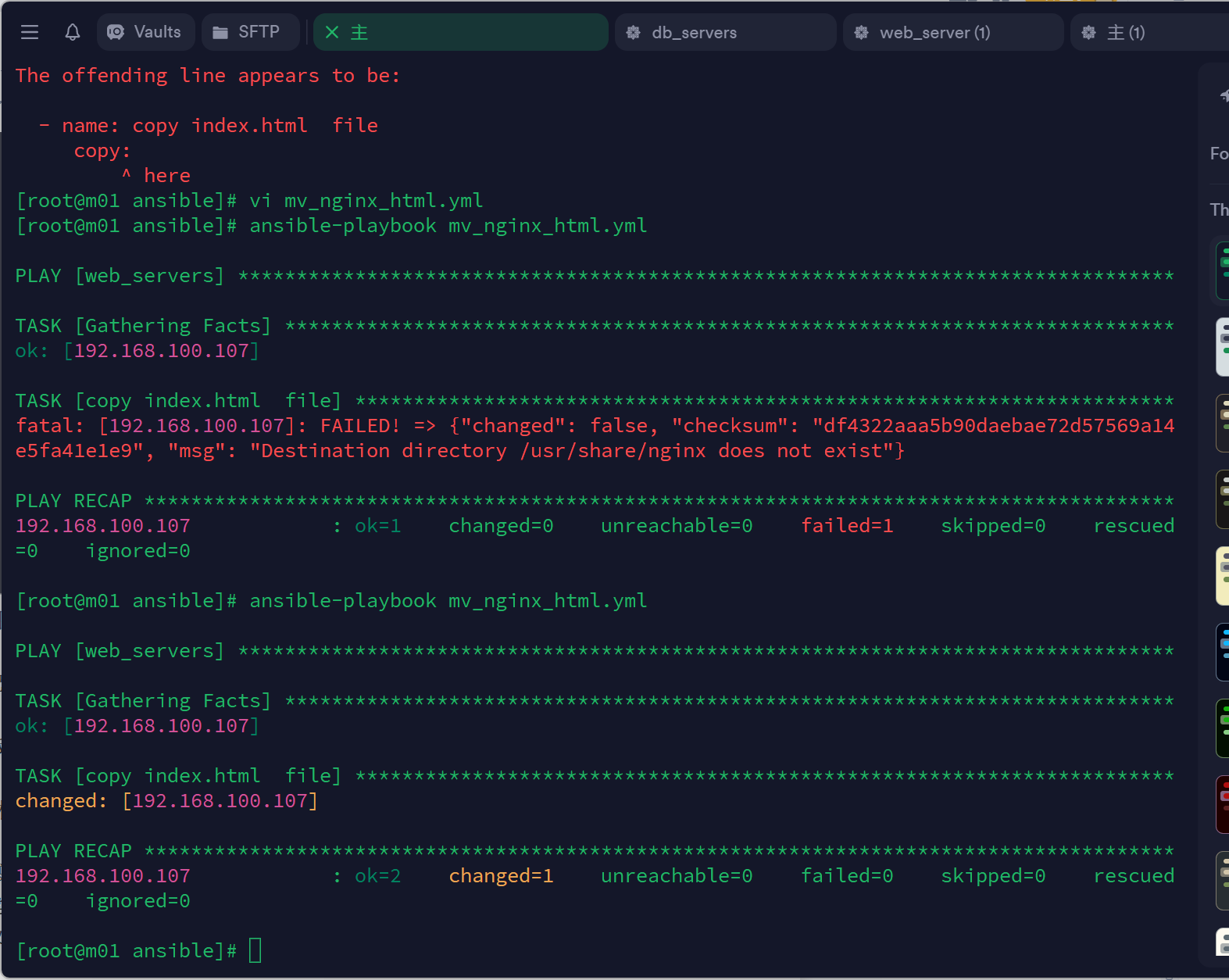The image size is (1229, 980).
Task: Choose the cream yellow theme swatch
Action: [x=1222, y=576]
